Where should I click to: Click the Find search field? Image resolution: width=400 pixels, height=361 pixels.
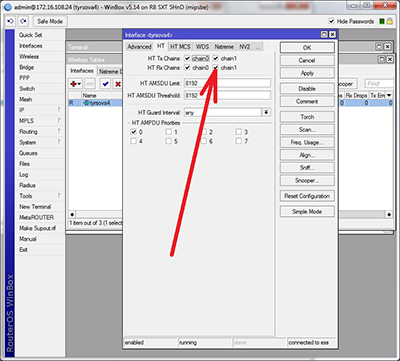point(379,84)
